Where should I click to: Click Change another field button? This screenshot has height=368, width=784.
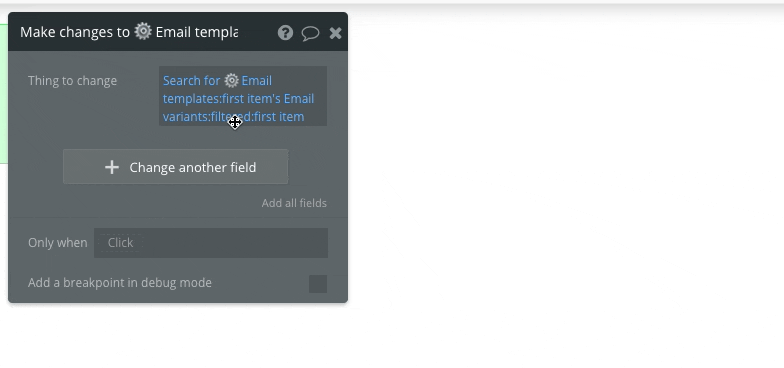(176, 166)
